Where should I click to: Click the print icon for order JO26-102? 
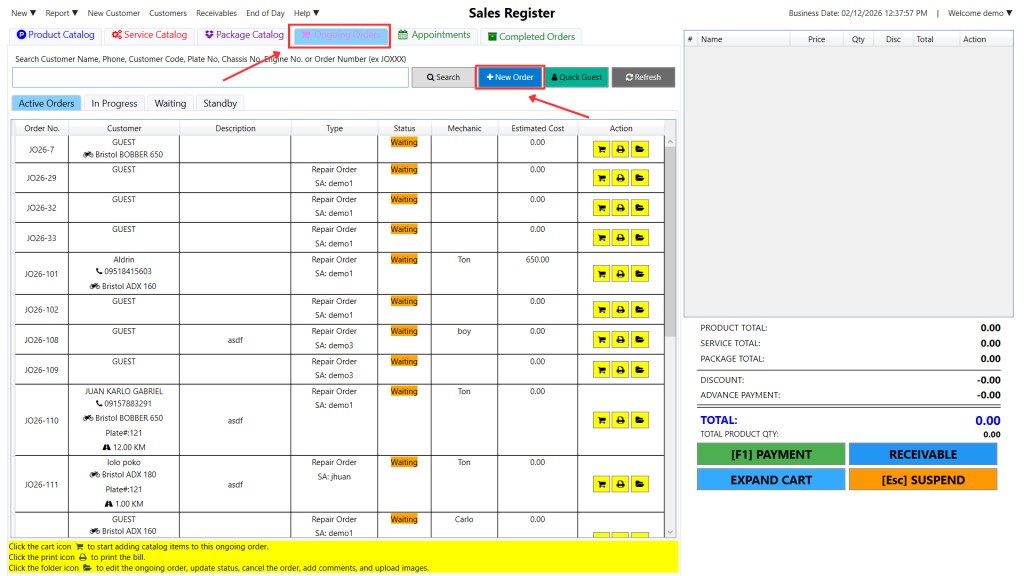(x=621, y=310)
